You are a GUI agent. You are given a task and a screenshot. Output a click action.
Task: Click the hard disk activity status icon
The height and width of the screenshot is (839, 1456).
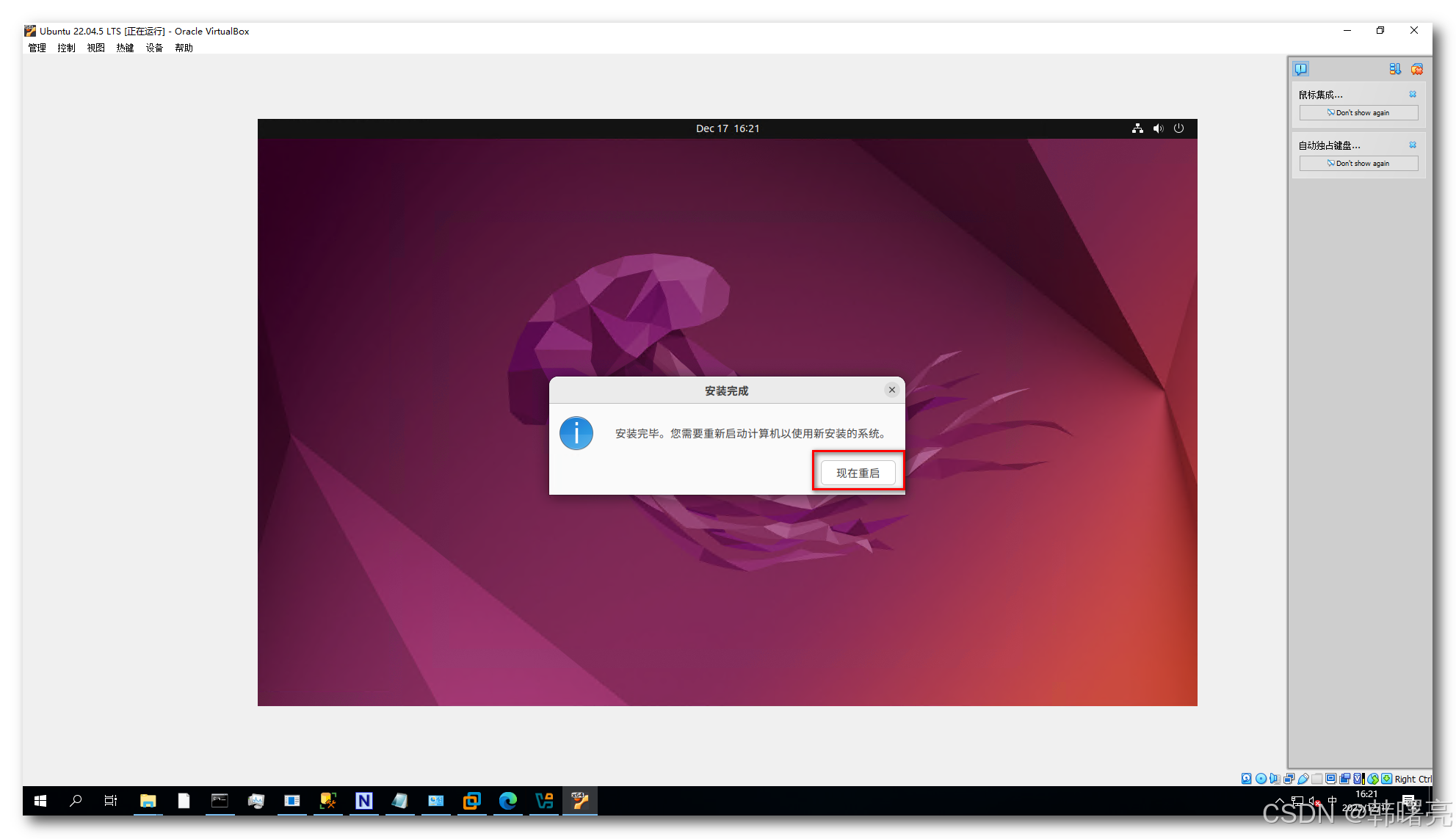pyautogui.click(x=1246, y=779)
